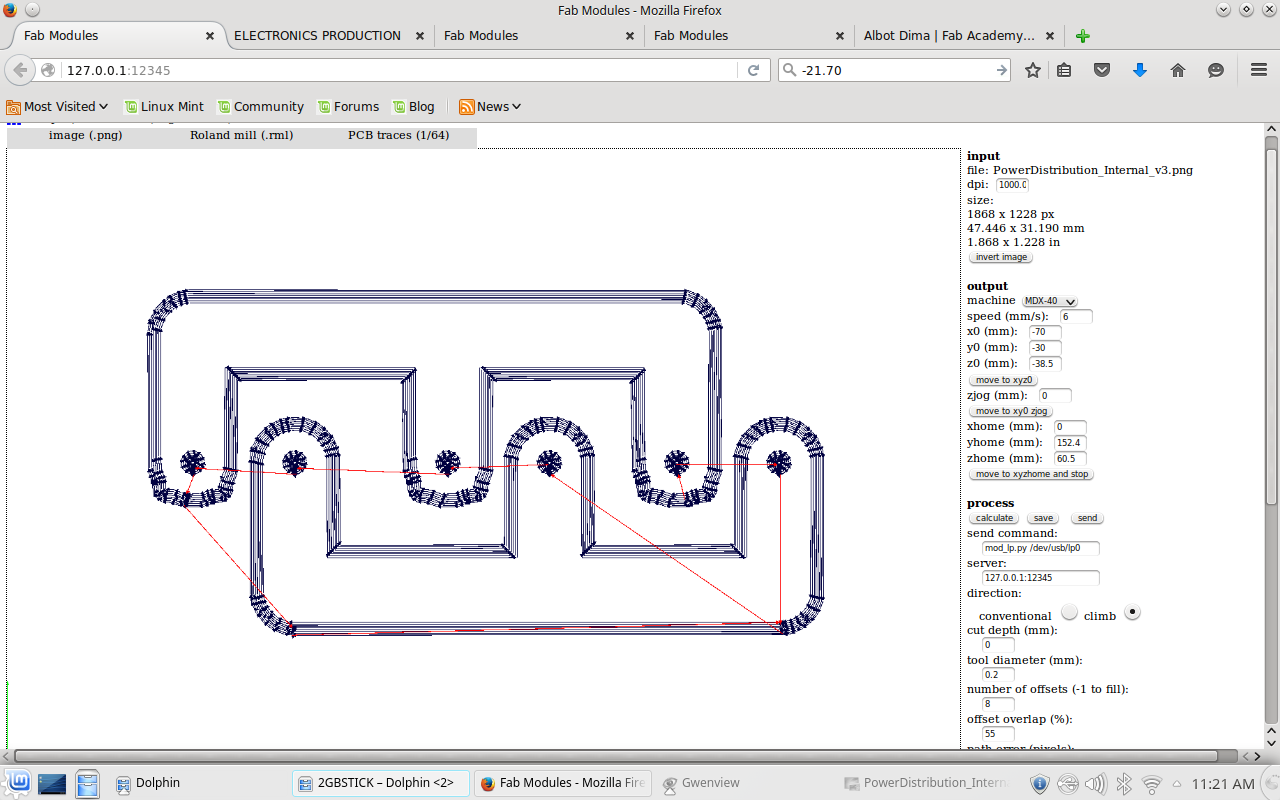This screenshot has height=800, width=1280.
Task: Click the invert image button
Action: pos(1001,257)
